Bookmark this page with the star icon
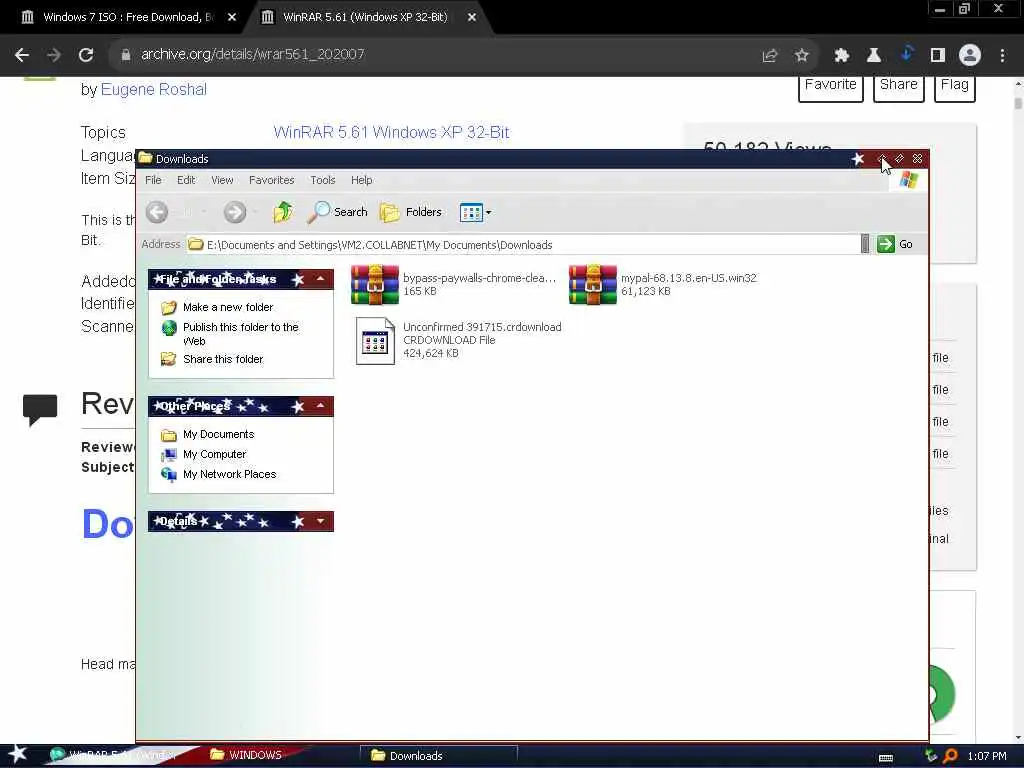The image size is (1024, 768). coord(802,56)
